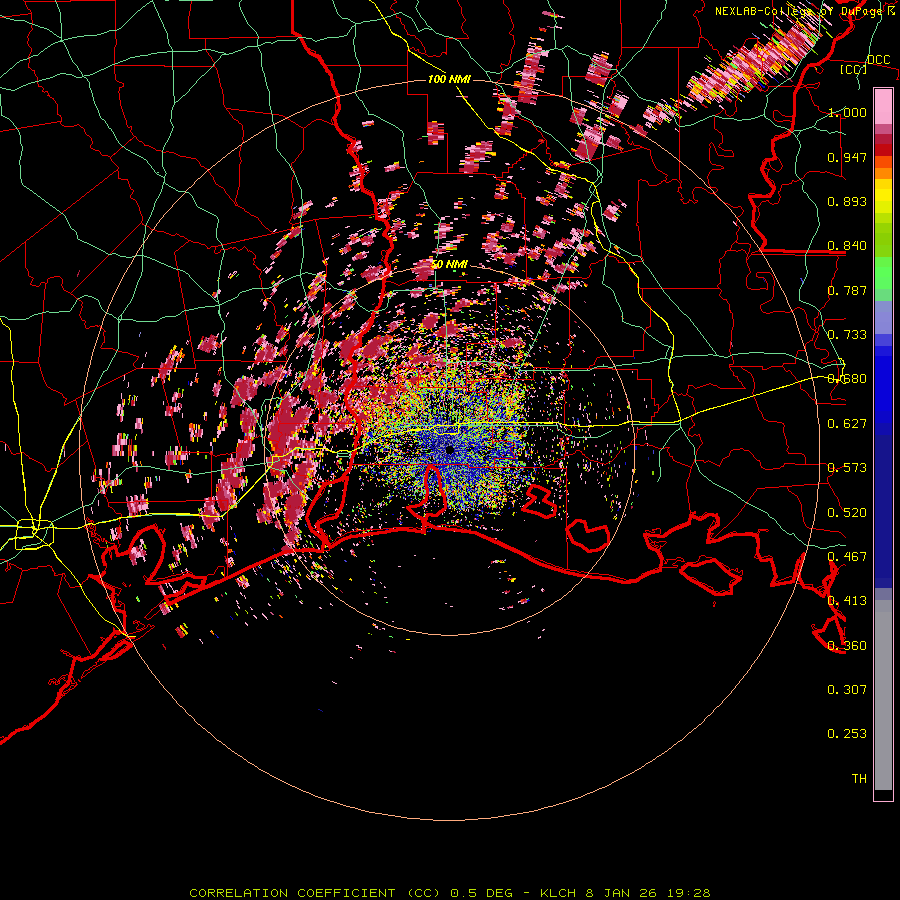
Task: Click the 50 NMI range ring label
Action: tap(449, 265)
